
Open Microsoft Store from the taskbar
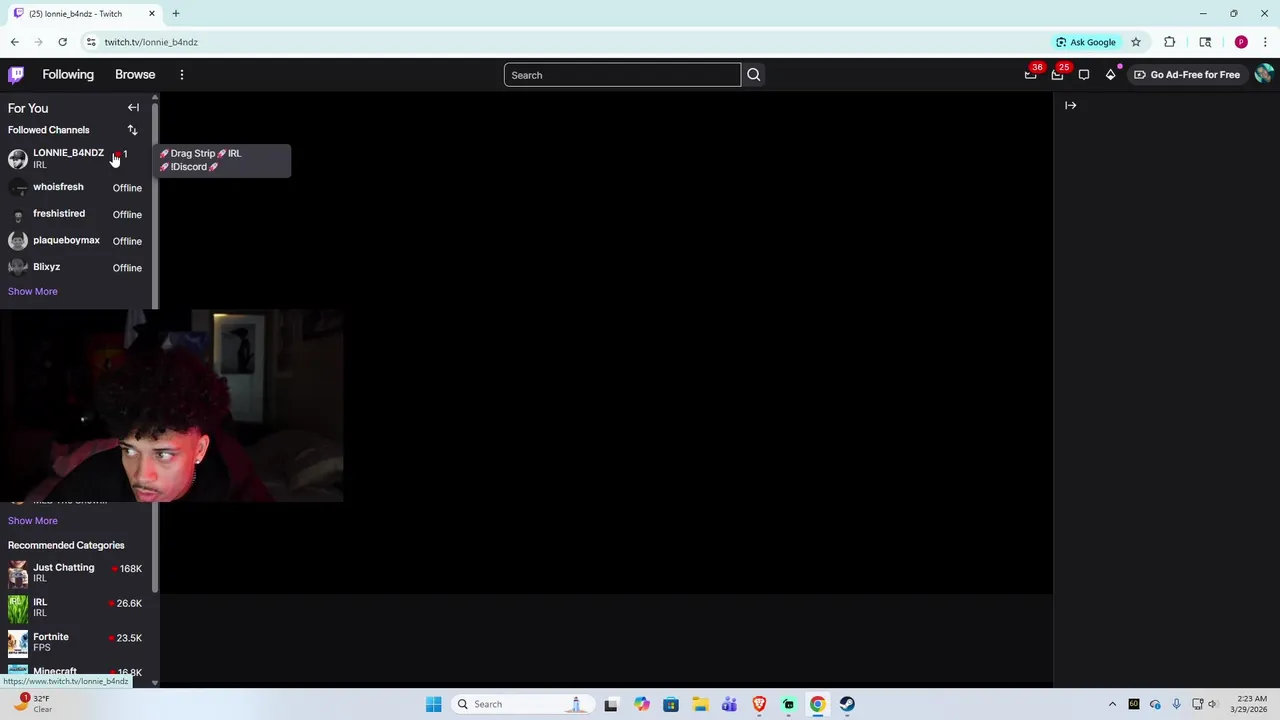[671, 704]
